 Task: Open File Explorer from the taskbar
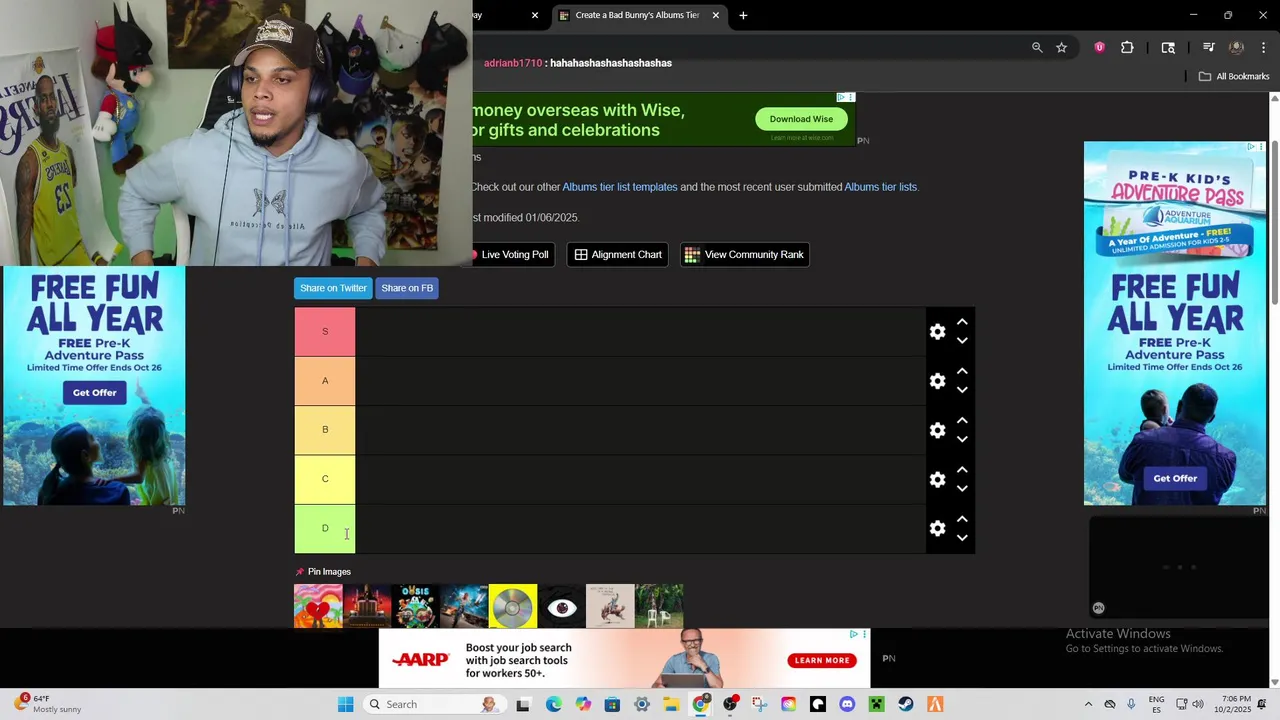(x=671, y=704)
